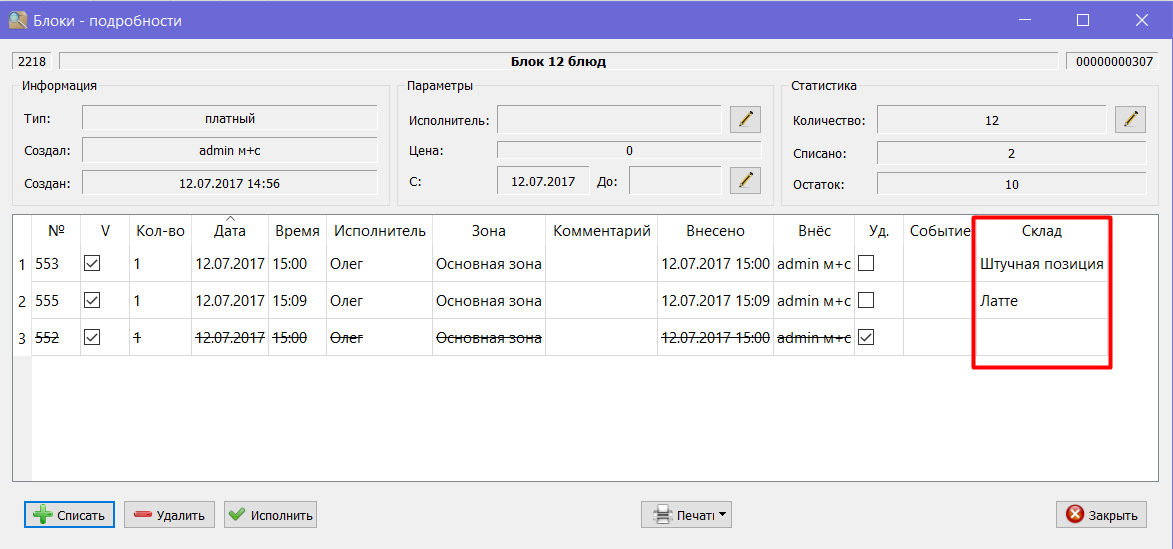Click the Цена field showing 0

629,150
